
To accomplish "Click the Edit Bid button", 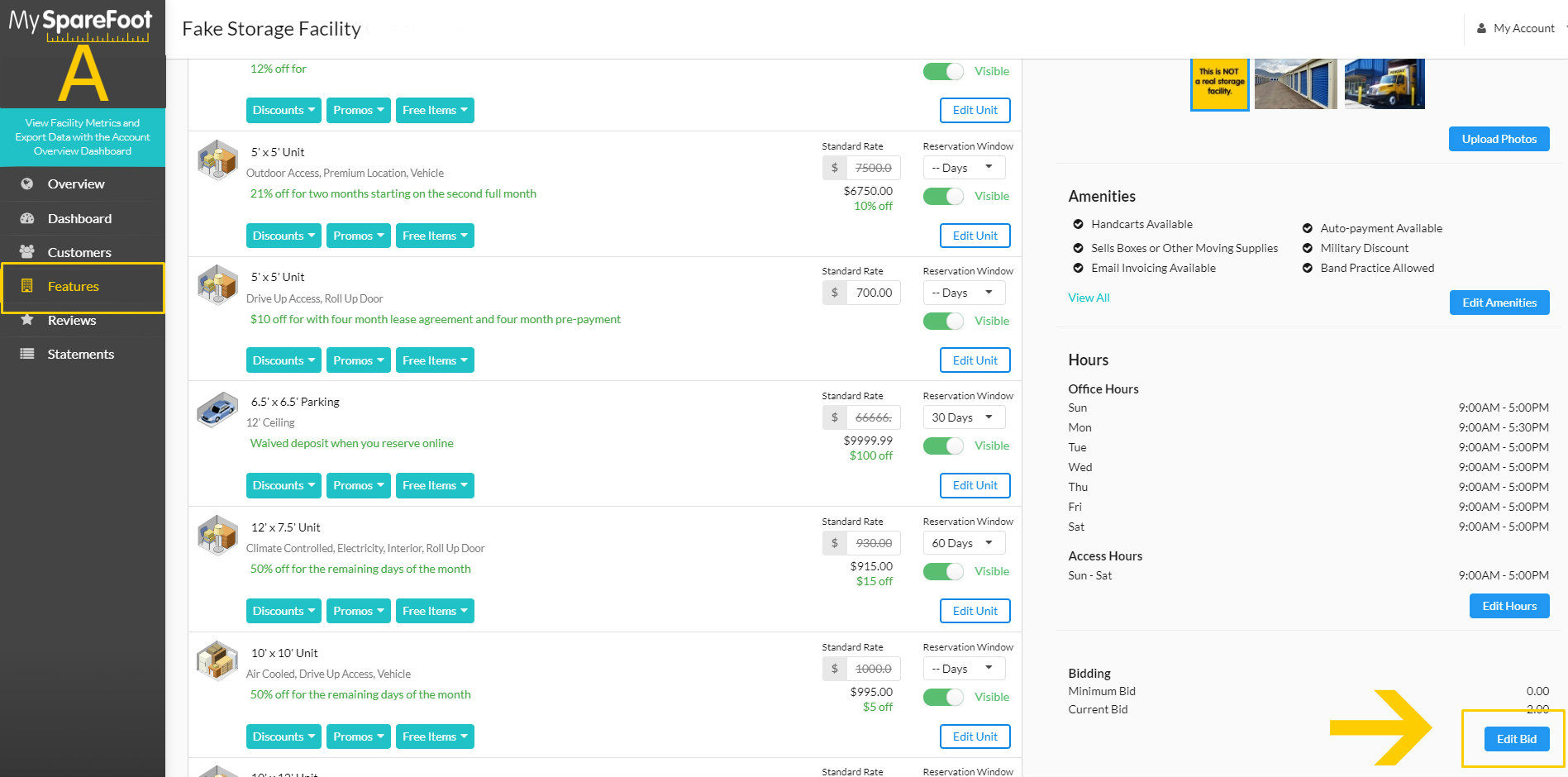I will pos(1516,739).
